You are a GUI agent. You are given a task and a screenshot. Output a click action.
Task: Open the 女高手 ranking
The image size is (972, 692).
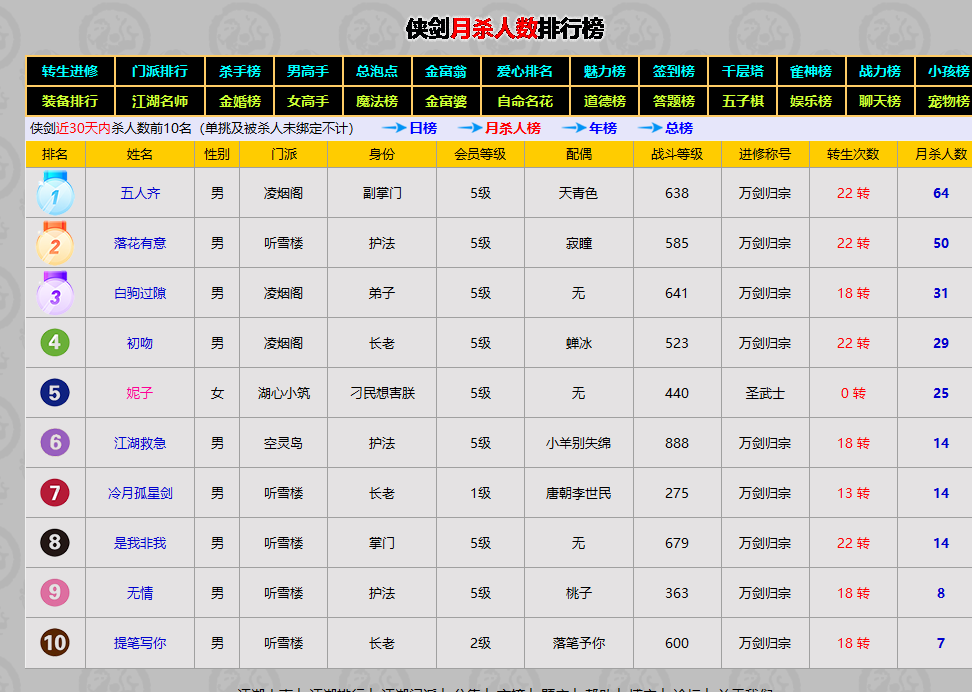[308, 101]
